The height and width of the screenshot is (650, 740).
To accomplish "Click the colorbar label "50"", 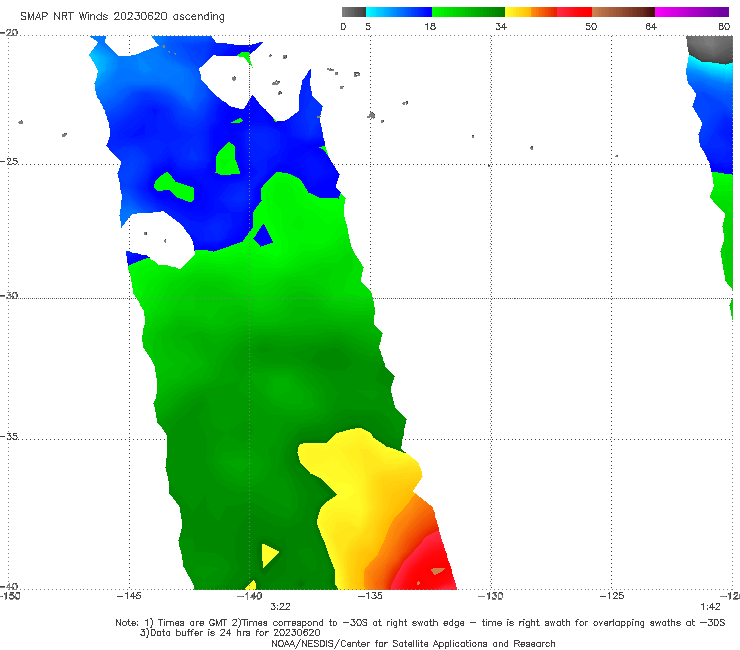I will 591,26.
